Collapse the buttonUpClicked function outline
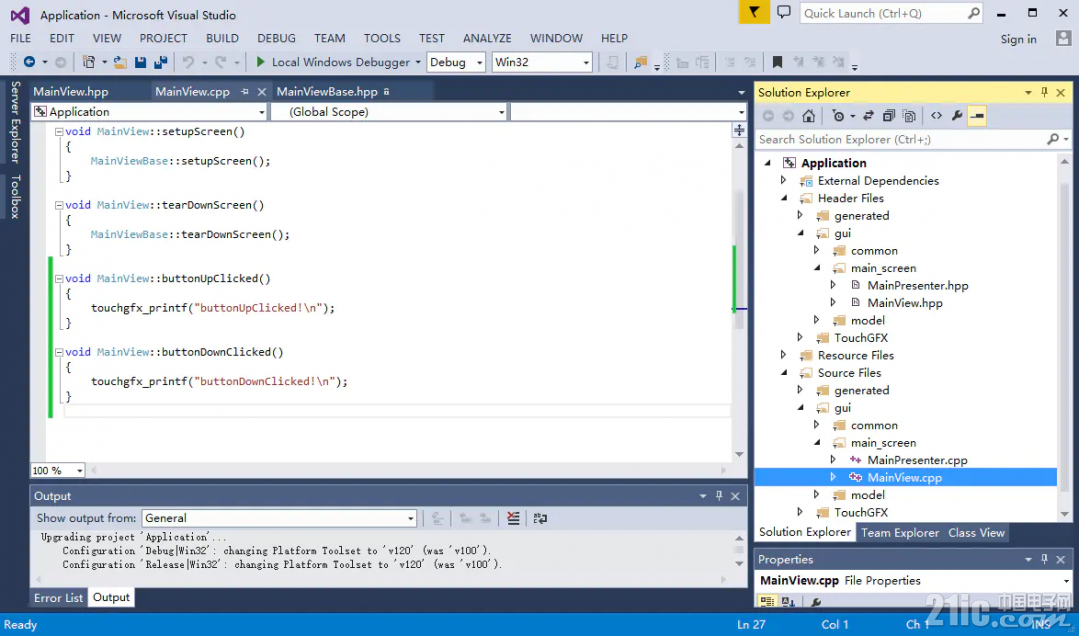The image size is (1079, 636). (59, 279)
